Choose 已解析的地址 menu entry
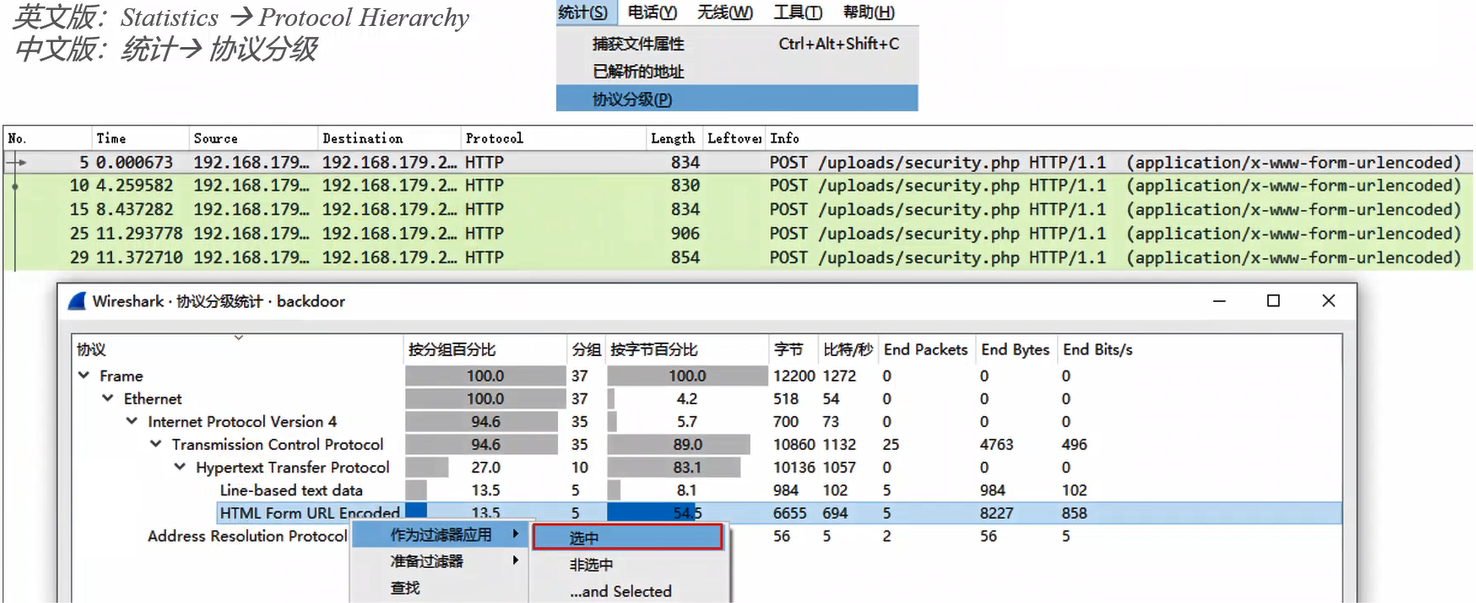Screen dimensions: 1476x603 click(x=737, y=72)
